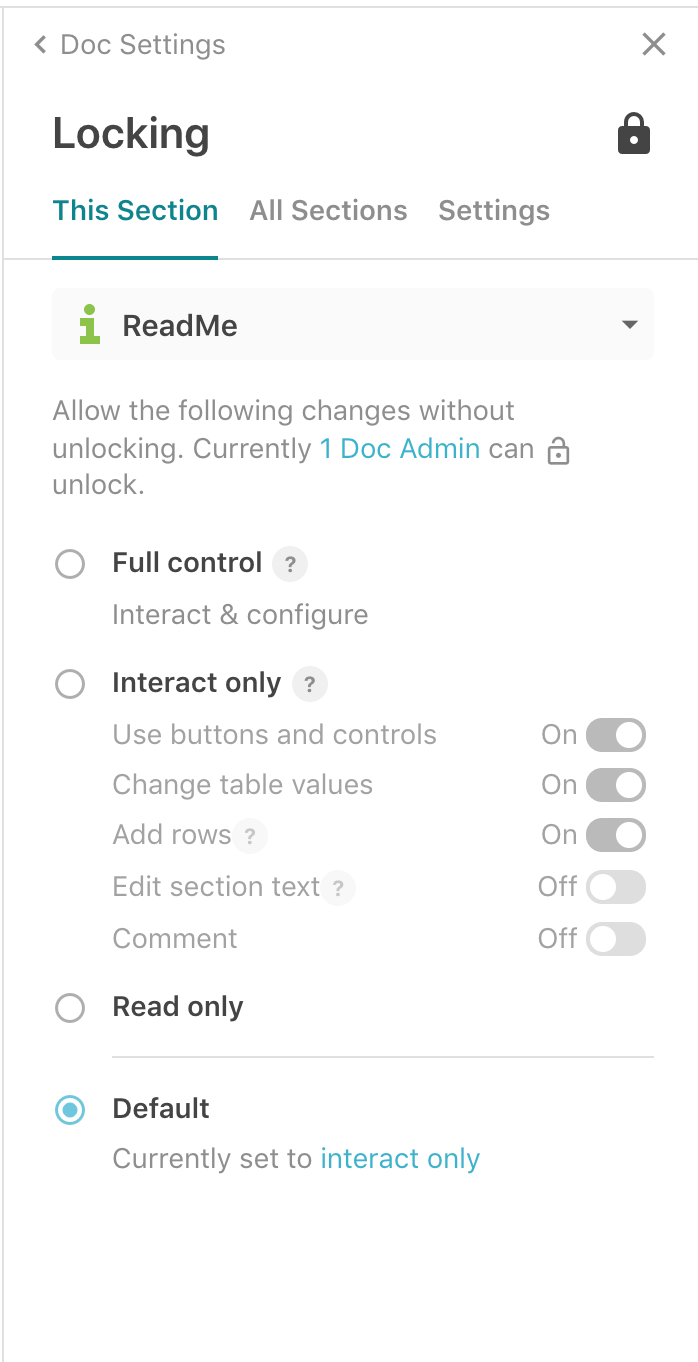Click the help icon next to Interact only
Image resolution: width=698 pixels, height=1362 pixels.
coord(310,685)
